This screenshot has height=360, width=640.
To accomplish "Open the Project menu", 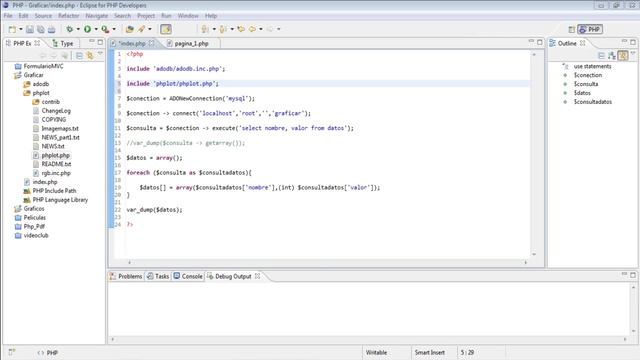I will coord(146,16).
